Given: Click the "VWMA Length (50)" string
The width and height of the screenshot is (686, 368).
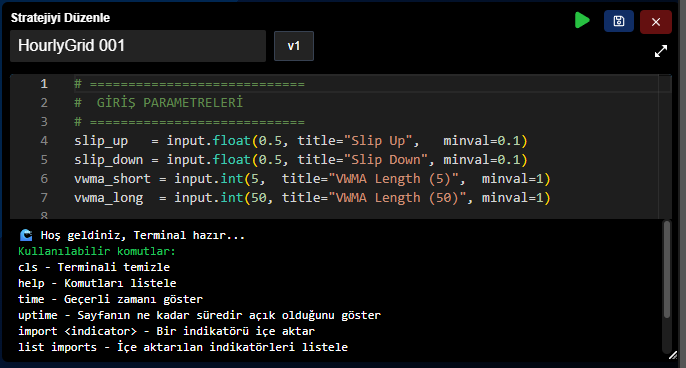Looking at the screenshot, I should click(397, 198).
